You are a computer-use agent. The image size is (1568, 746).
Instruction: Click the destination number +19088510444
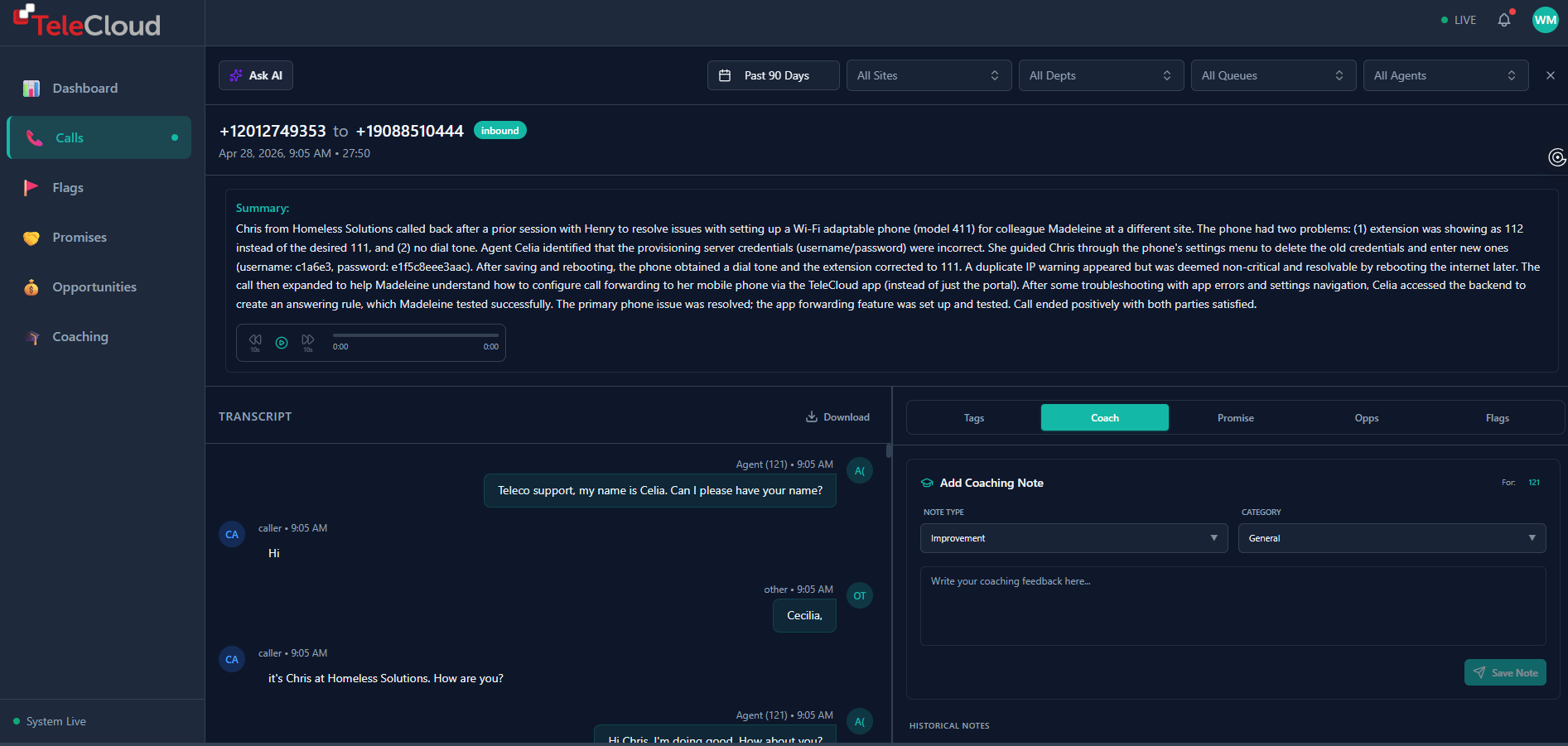coord(410,131)
